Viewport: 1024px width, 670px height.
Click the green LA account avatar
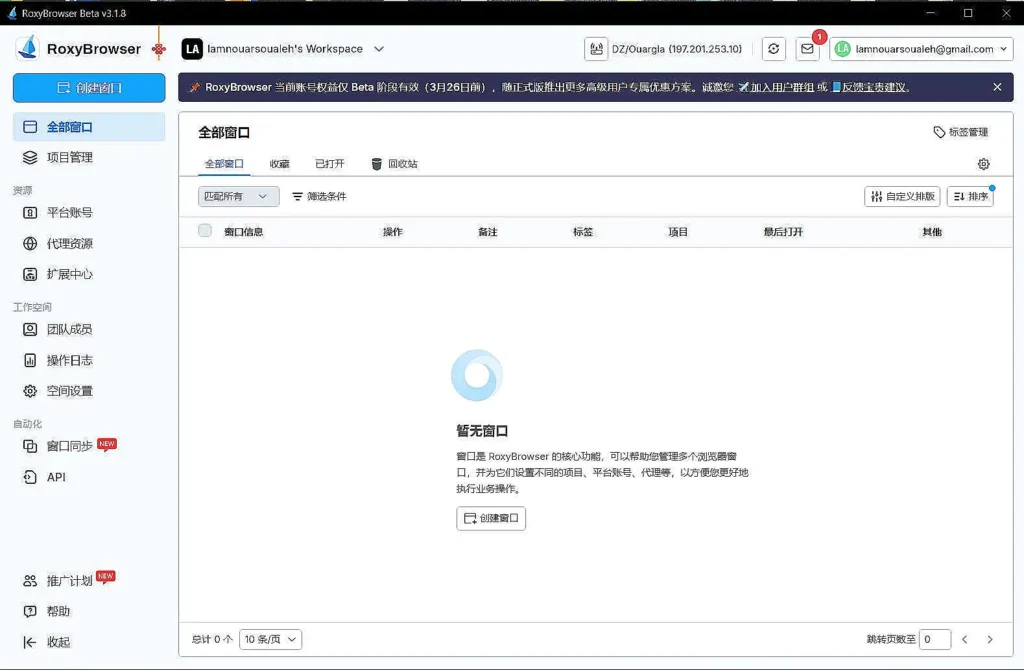(x=843, y=49)
